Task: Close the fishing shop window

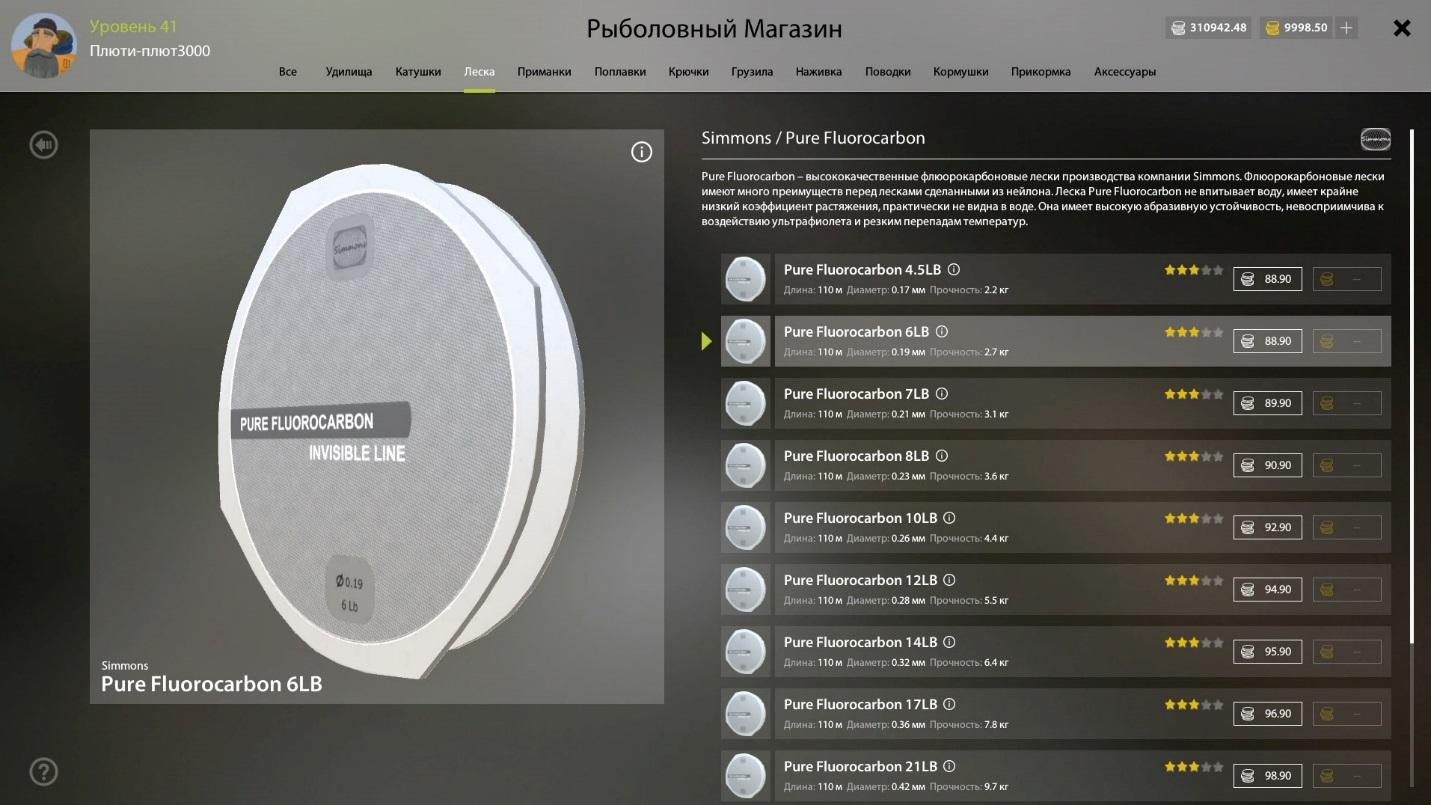Action: pyautogui.click(x=1402, y=28)
